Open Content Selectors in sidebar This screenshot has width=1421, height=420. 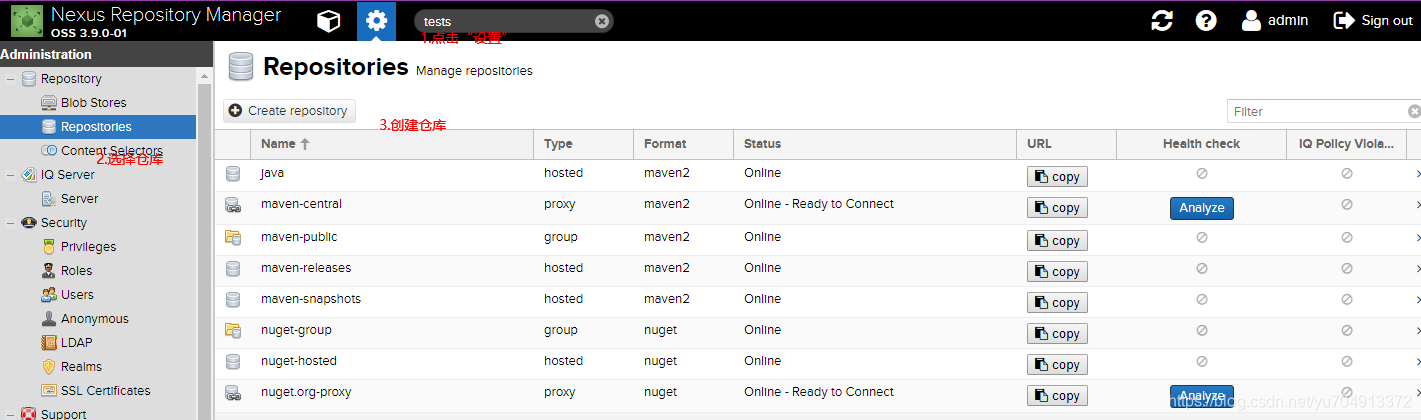click(111, 151)
